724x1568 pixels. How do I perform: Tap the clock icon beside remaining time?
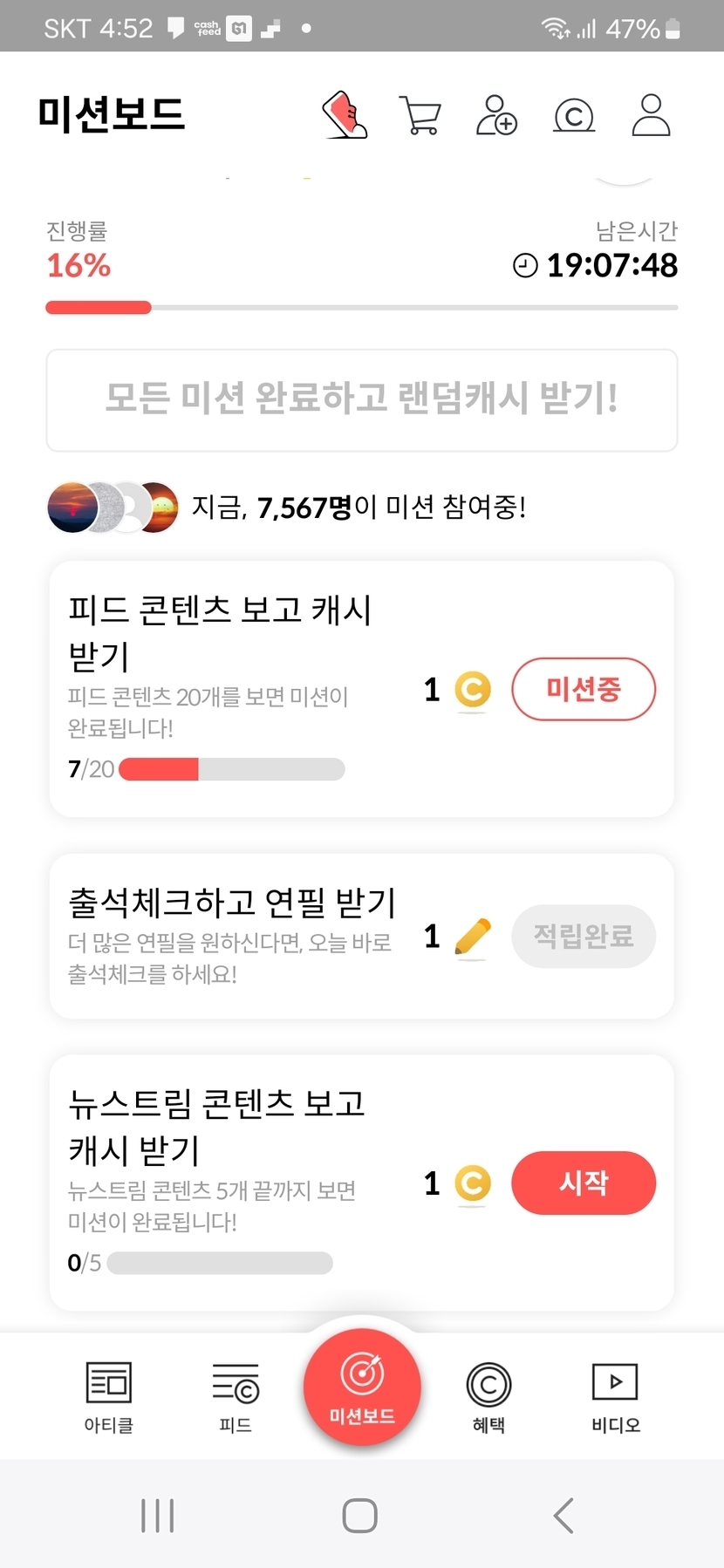click(x=525, y=265)
